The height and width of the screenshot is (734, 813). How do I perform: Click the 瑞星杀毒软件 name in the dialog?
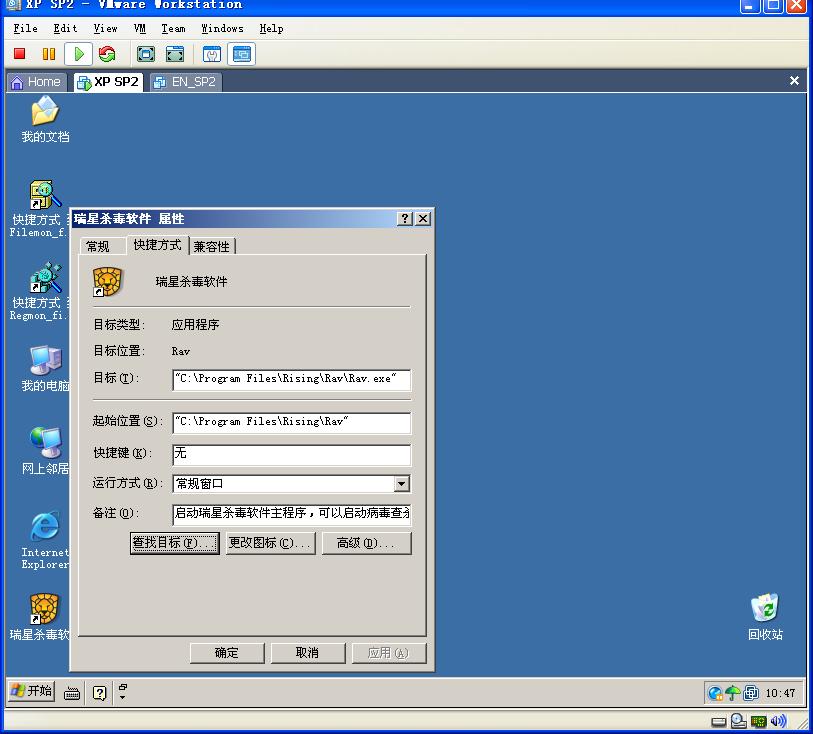(x=191, y=282)
